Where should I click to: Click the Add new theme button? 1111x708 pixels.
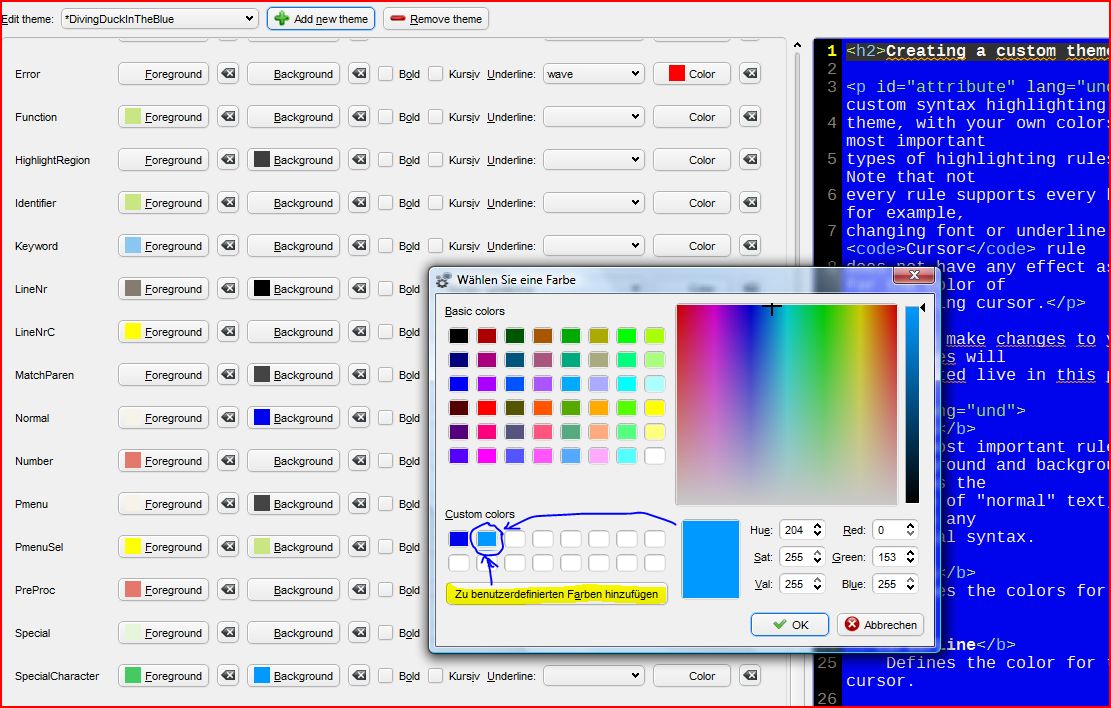tap(321, 19)
